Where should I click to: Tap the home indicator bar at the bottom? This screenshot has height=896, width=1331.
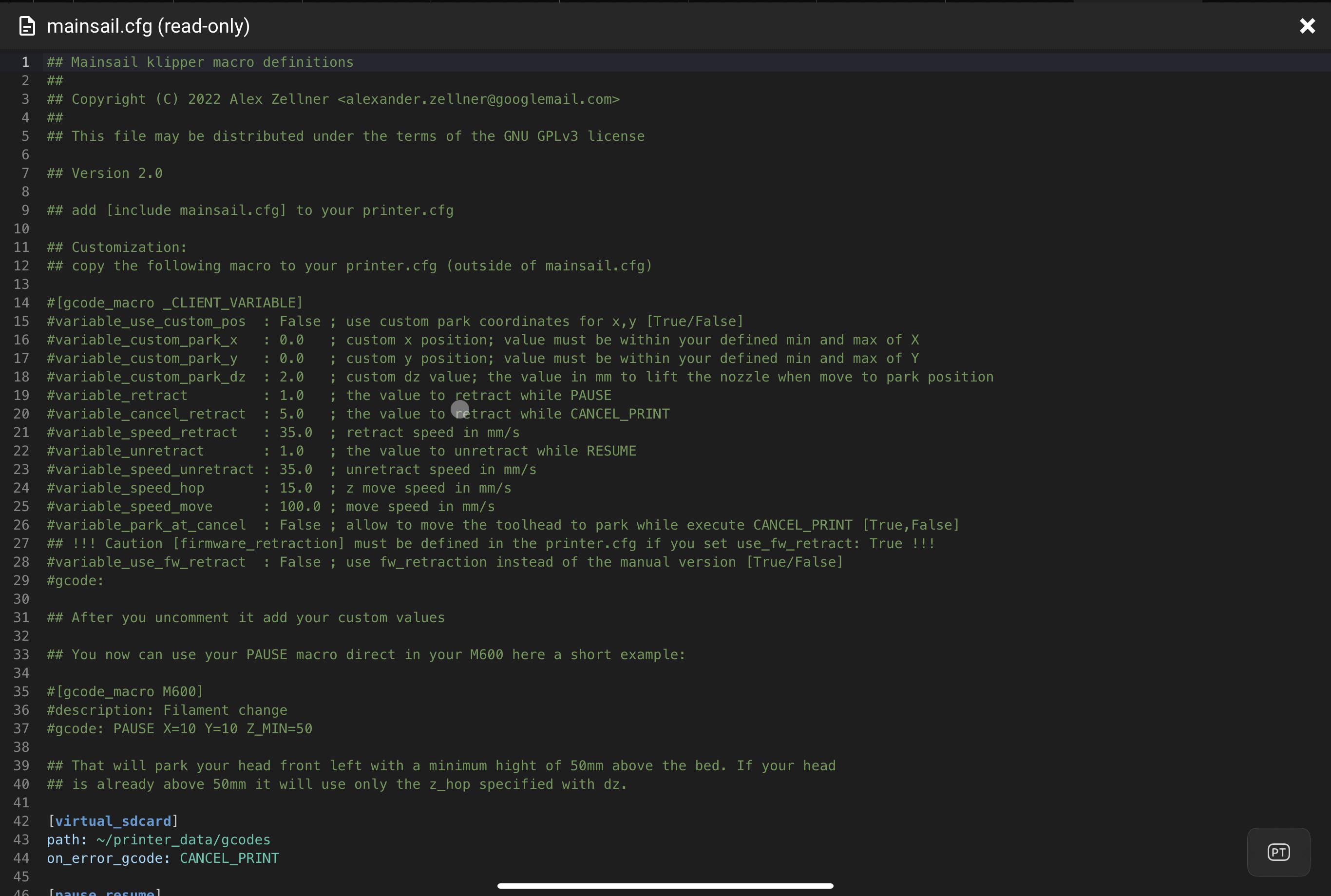(x=665, y=886)
